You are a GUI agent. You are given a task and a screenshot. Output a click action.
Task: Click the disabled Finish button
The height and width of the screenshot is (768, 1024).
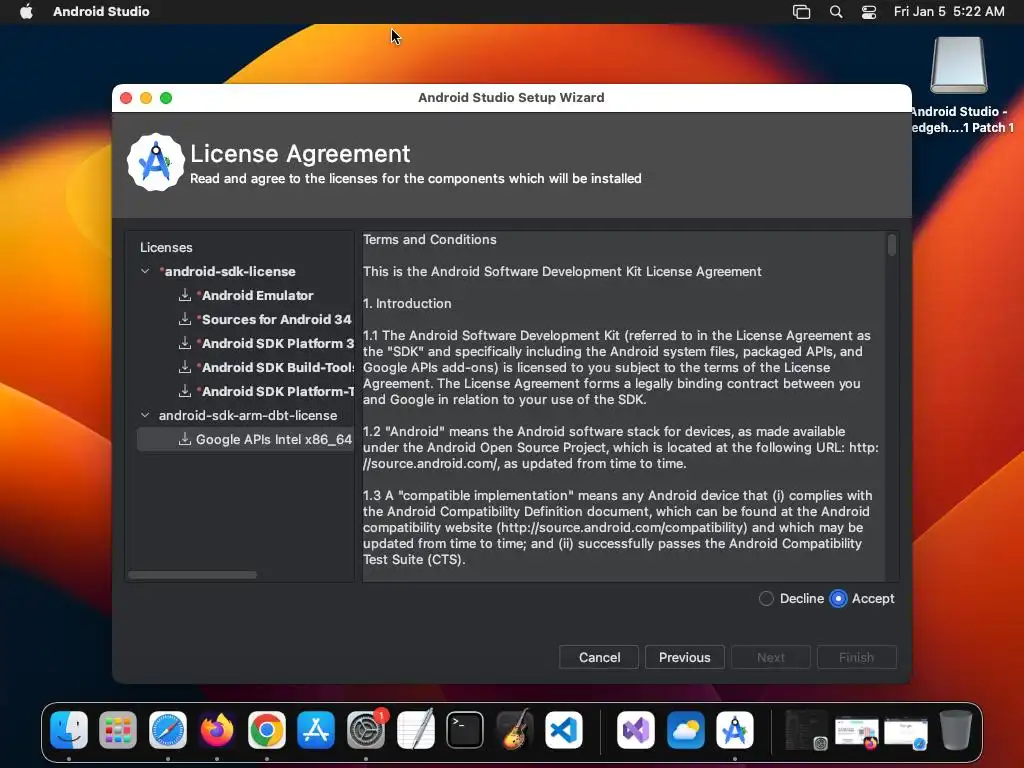[x=856, y=657]
